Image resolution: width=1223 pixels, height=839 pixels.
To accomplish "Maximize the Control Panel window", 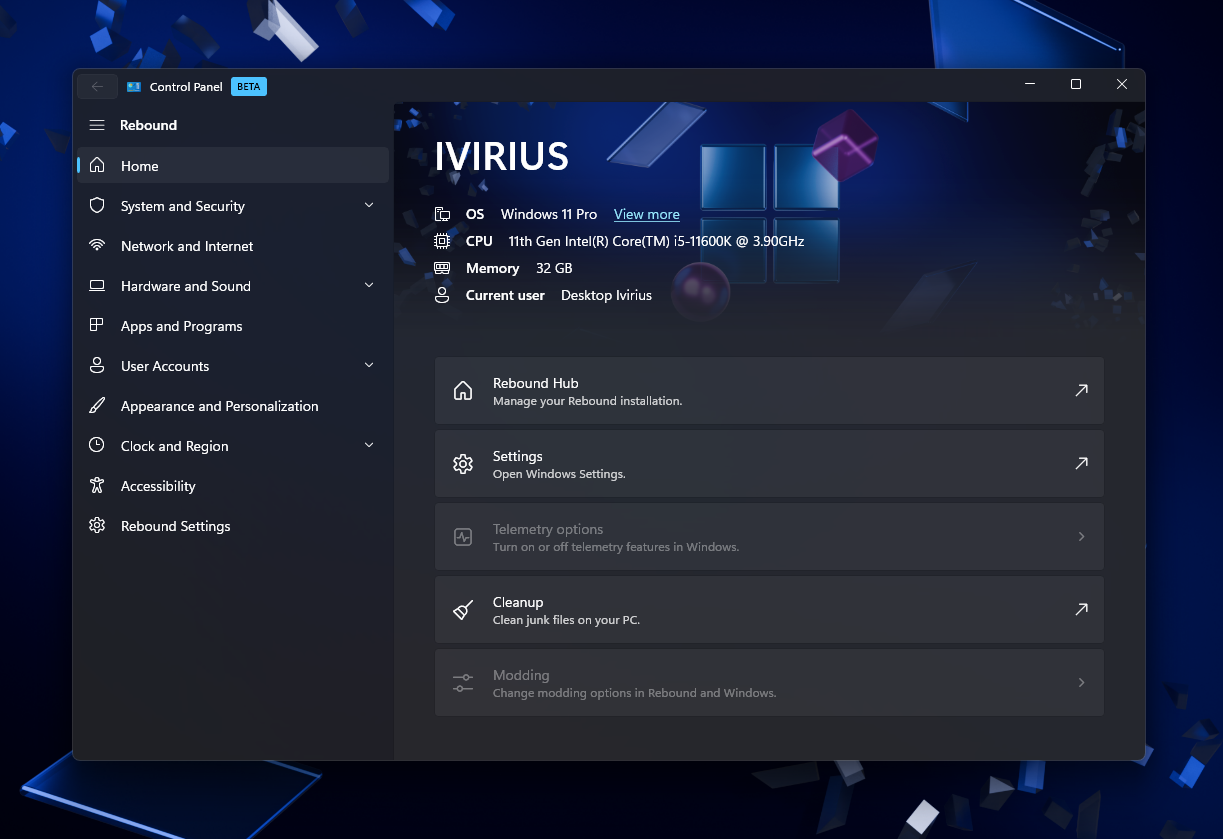I will point(1076,85).
